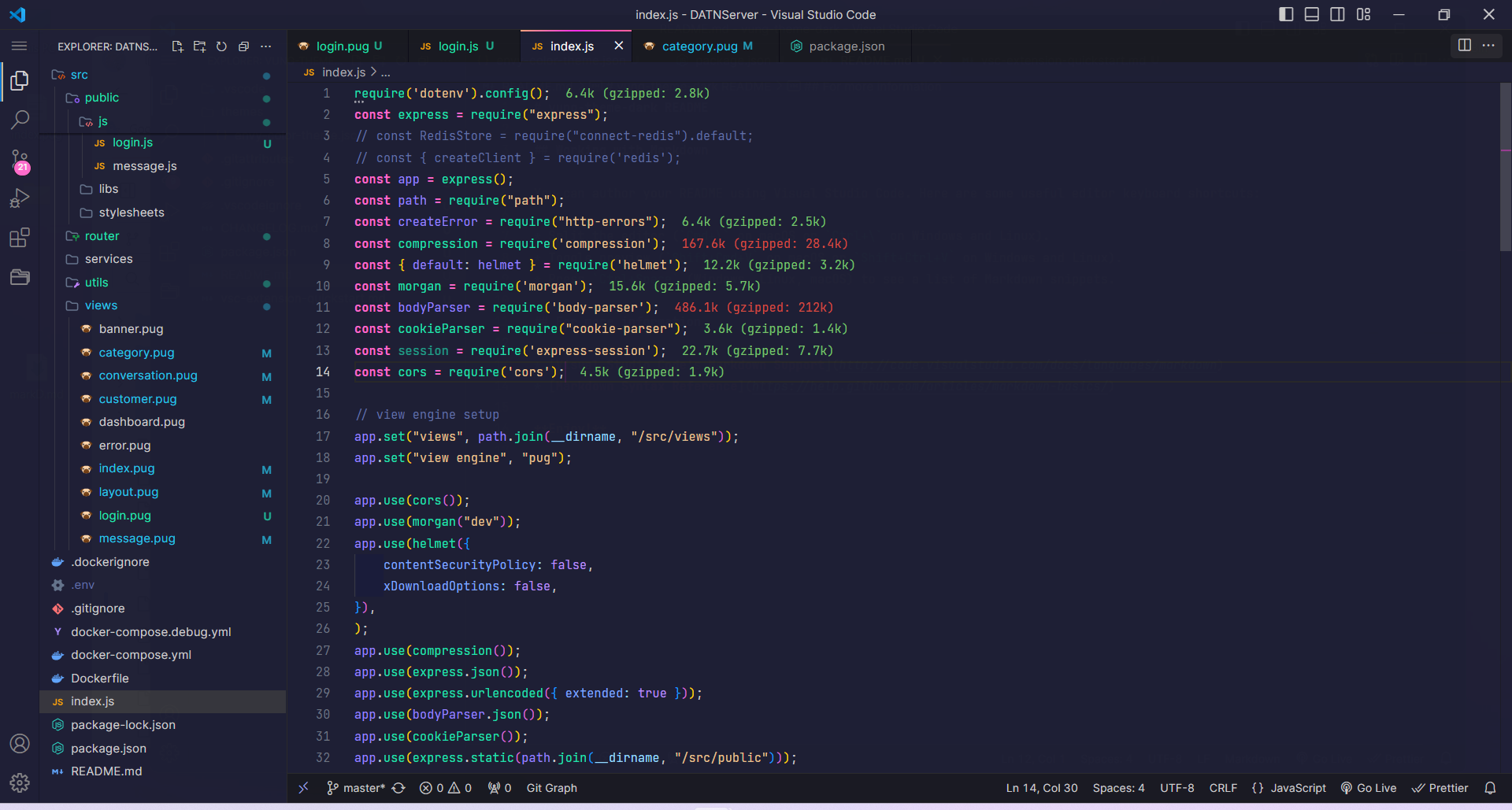Screen dimensions: 1512x810
Task: Open the hamburger application menu
Action: [x=20, y=46]
